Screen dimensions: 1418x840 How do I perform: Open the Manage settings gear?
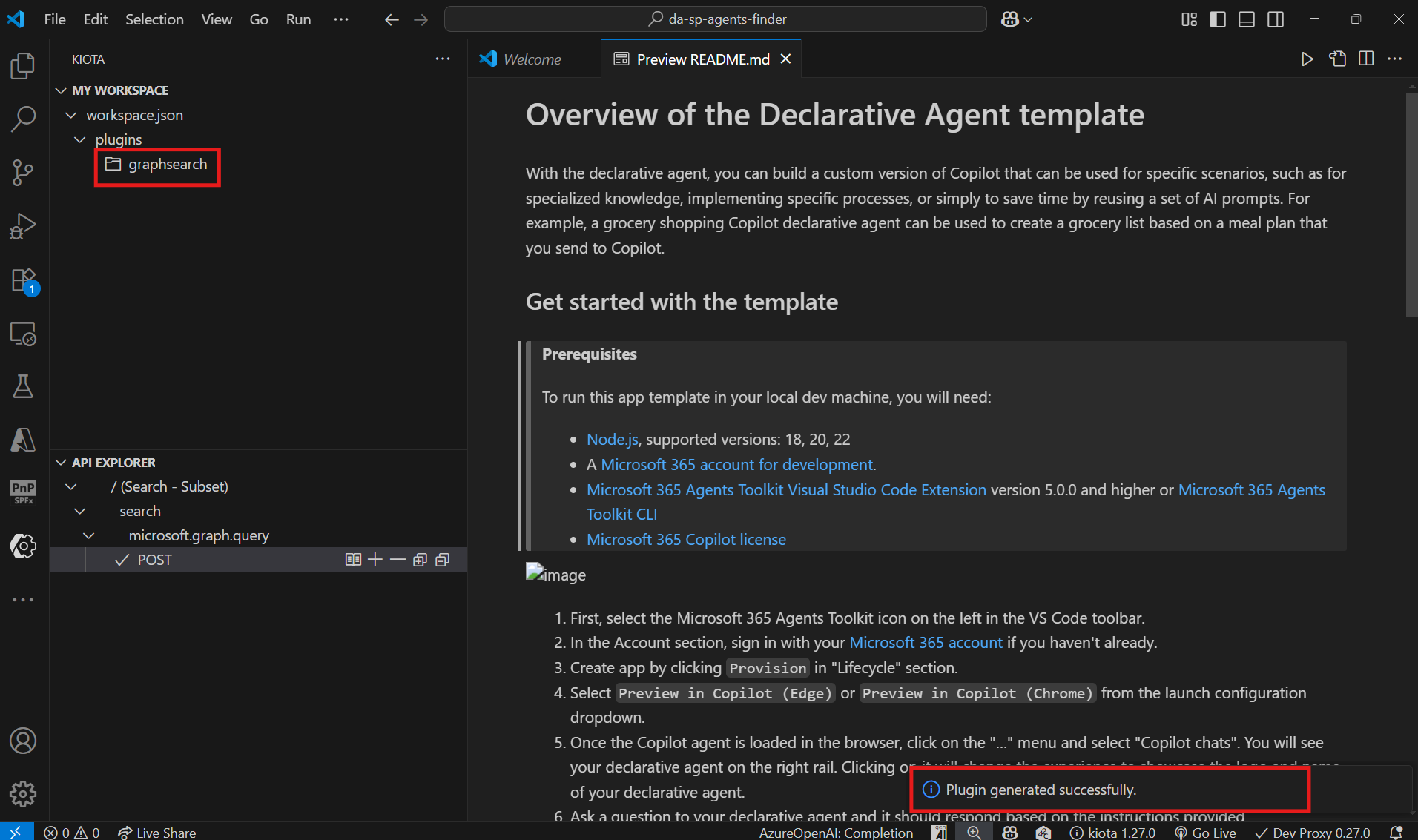23,793
